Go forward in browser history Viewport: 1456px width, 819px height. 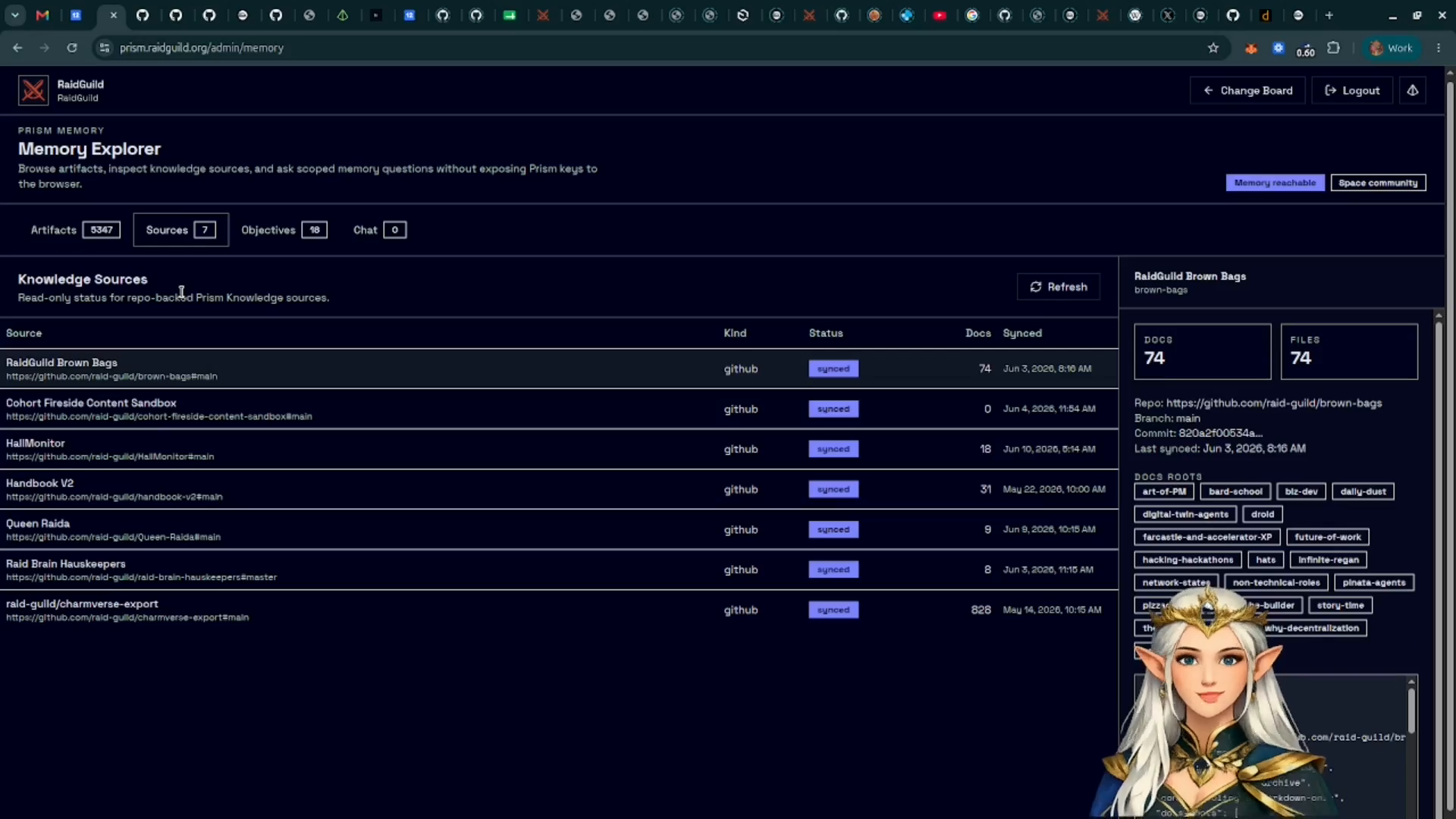pyautogui.click(x=45, y=48)
